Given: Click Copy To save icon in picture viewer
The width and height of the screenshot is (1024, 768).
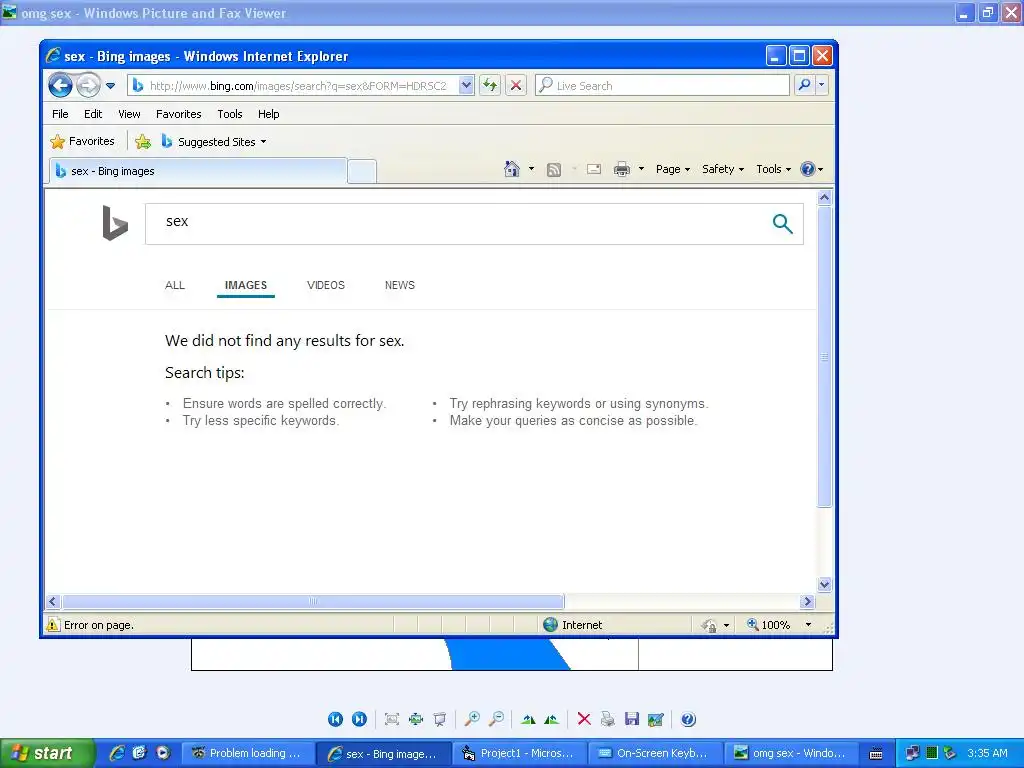Looking at the screenshot, I should [x=632, y=719].
